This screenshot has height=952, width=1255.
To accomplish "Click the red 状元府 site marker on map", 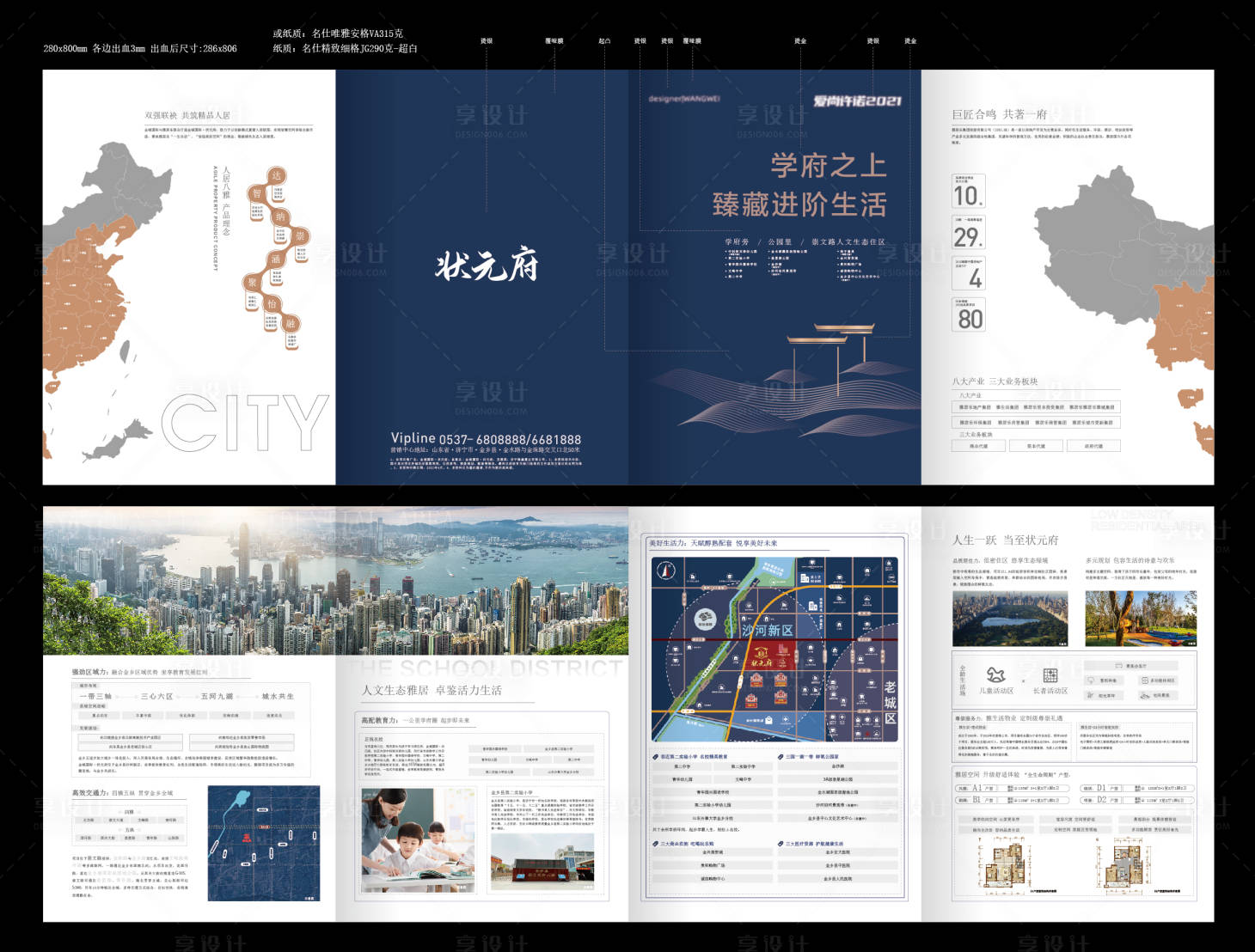I will [x=761, y=659].
